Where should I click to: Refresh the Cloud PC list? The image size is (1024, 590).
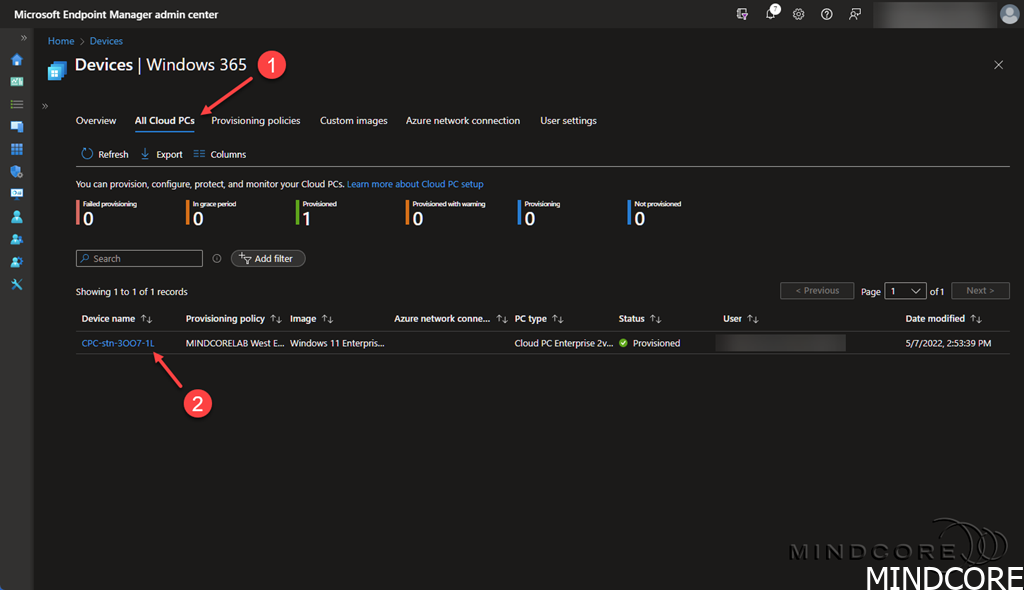coord(105,154)
